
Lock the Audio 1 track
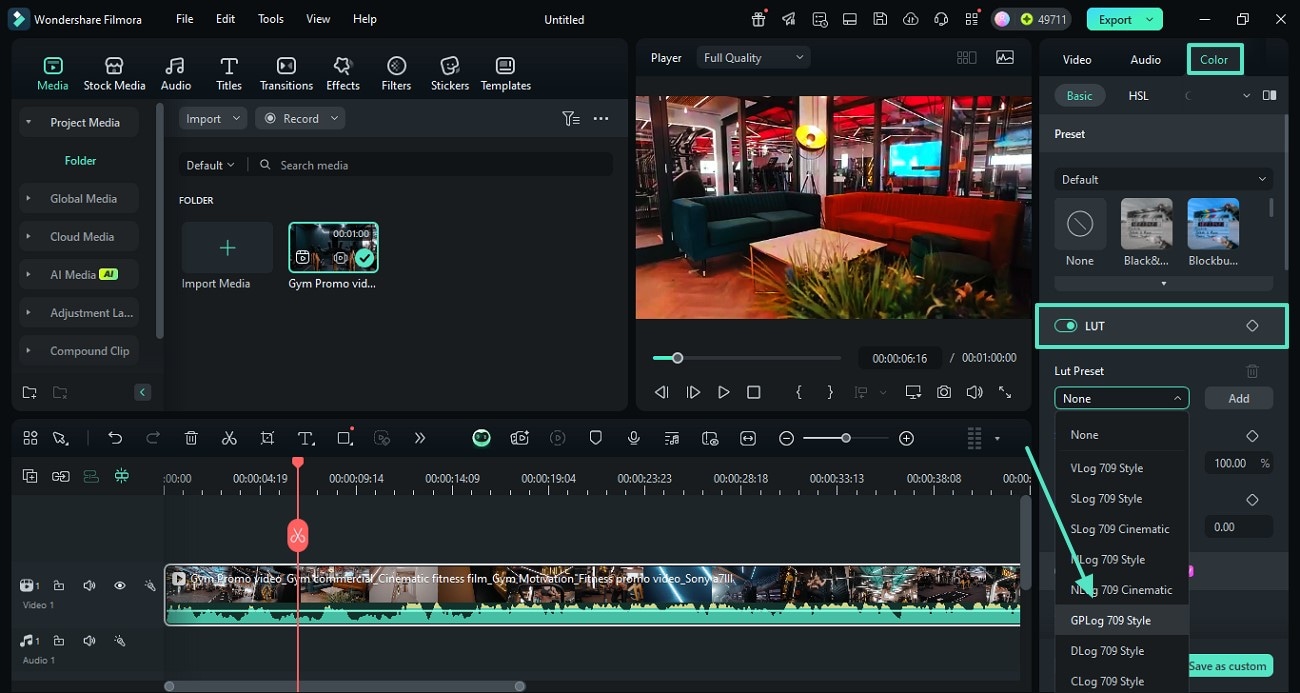click(x=59, y=641)
